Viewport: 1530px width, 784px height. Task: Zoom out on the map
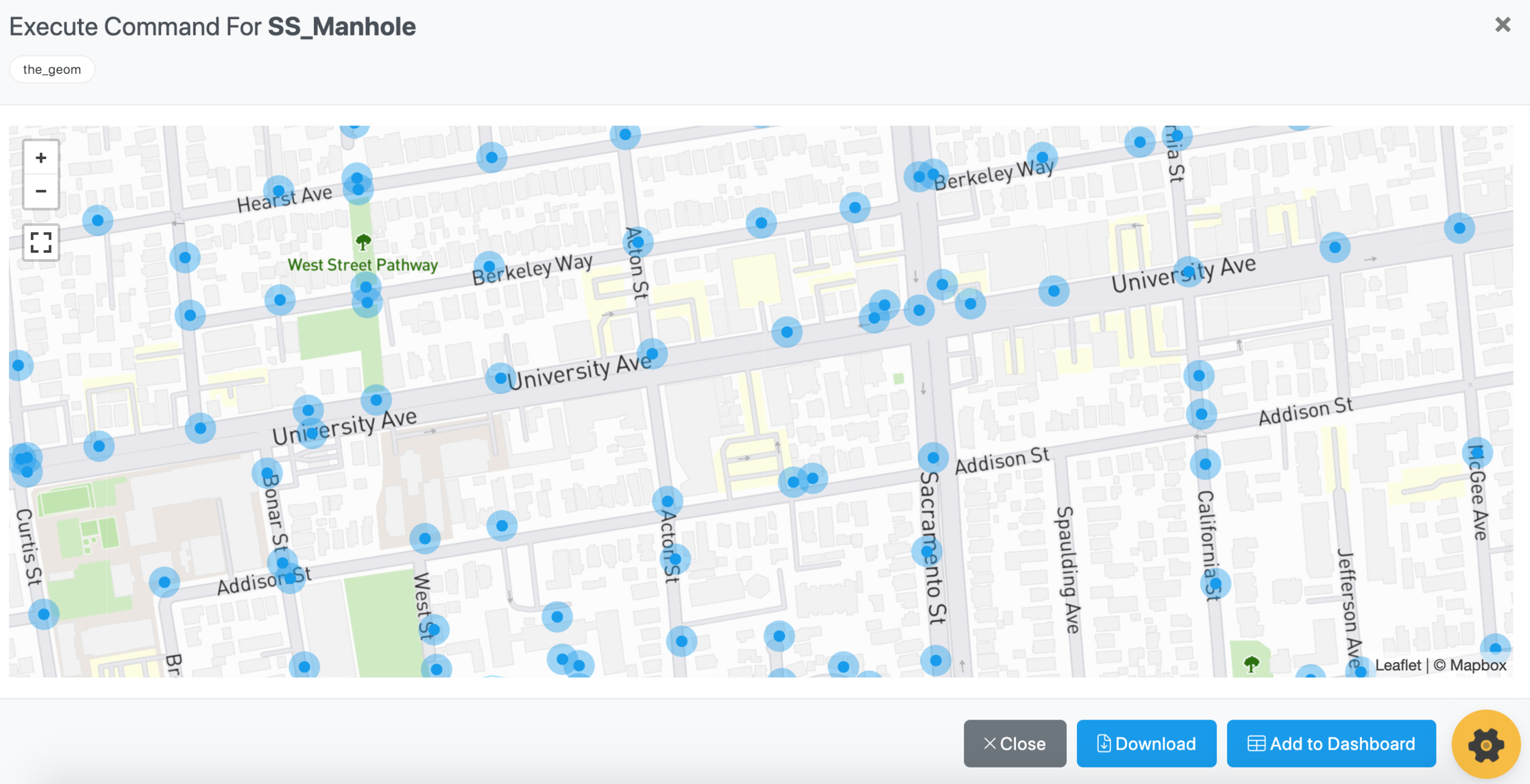[x=41, y=191]
